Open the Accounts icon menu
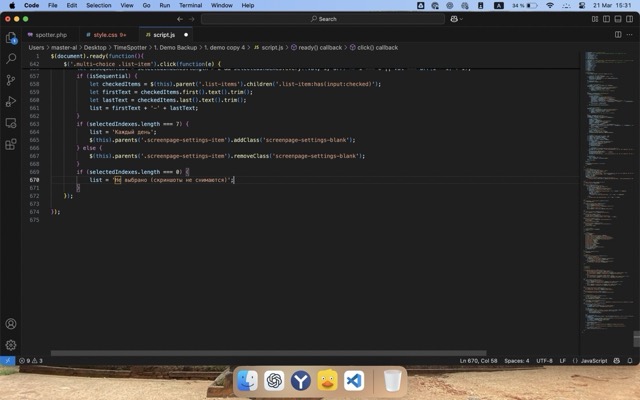The image size is (640, 400). pyautogui.click(x=11, y=324)
